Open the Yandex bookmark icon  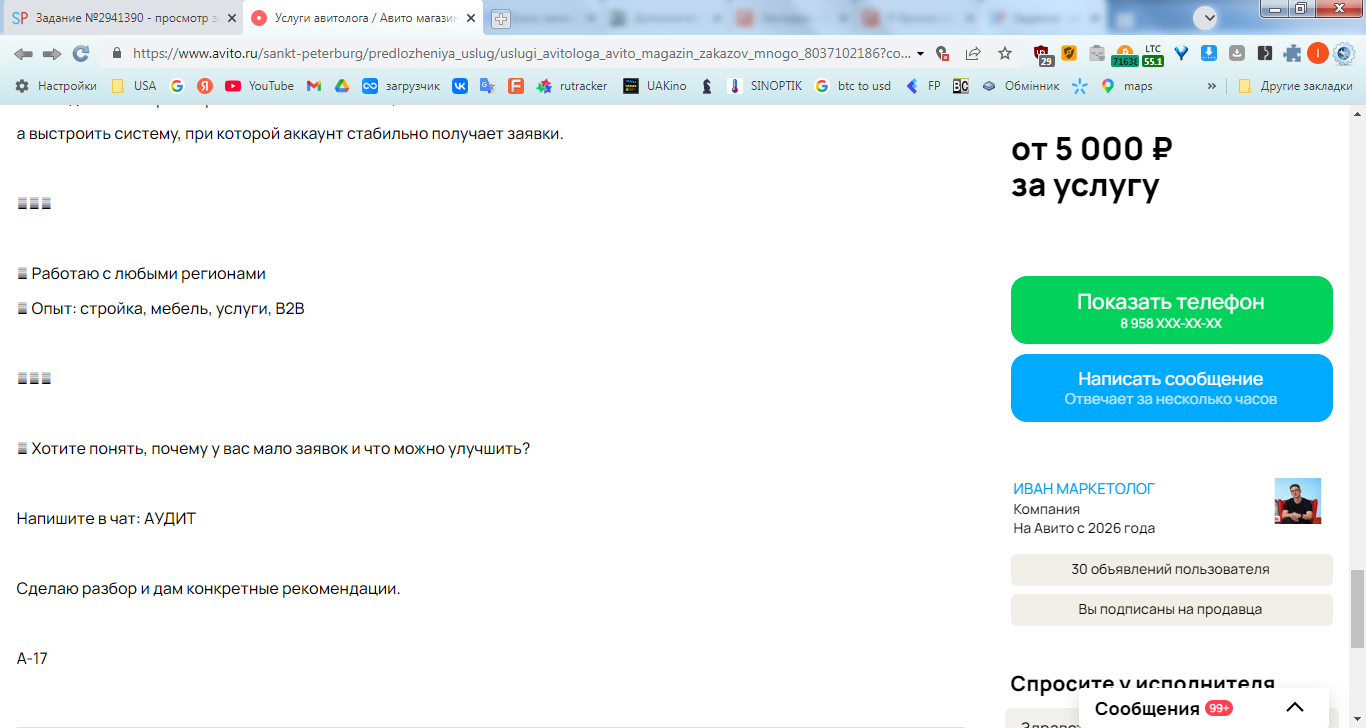coord(204,86)
